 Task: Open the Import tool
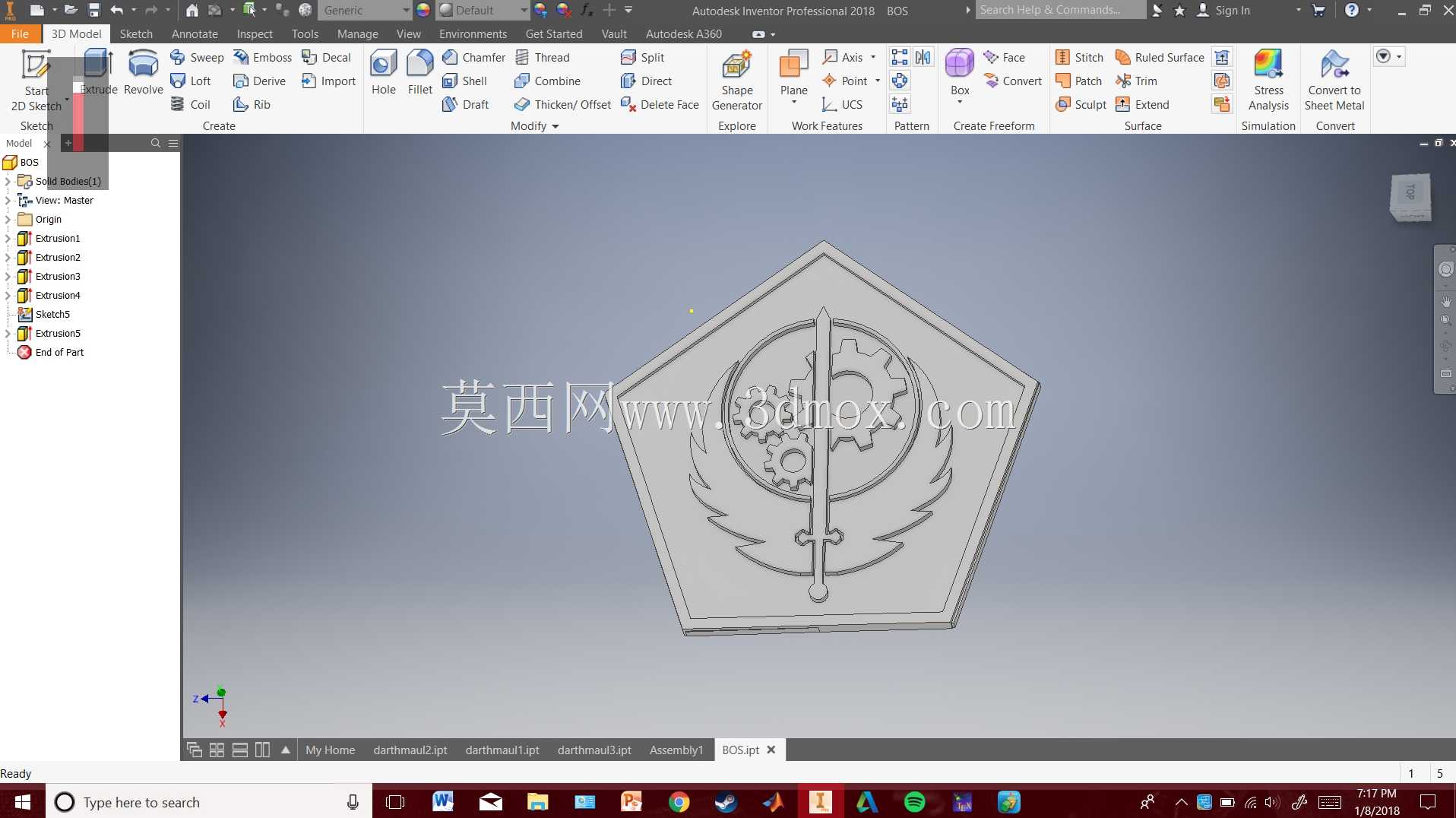pyautogui.click(x=328, y=81)
